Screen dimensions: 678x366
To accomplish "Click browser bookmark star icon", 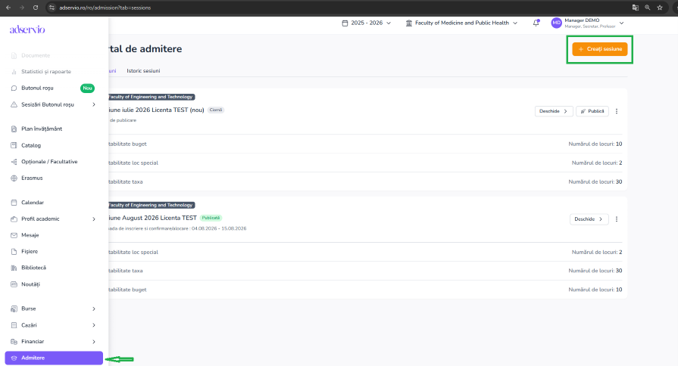I will pos(659,7).
